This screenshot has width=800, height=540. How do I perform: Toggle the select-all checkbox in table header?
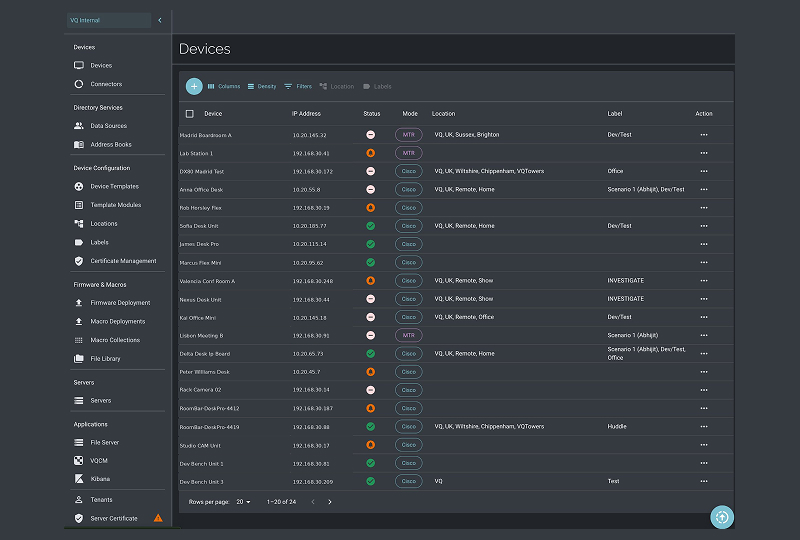click(x=190, y=114)
